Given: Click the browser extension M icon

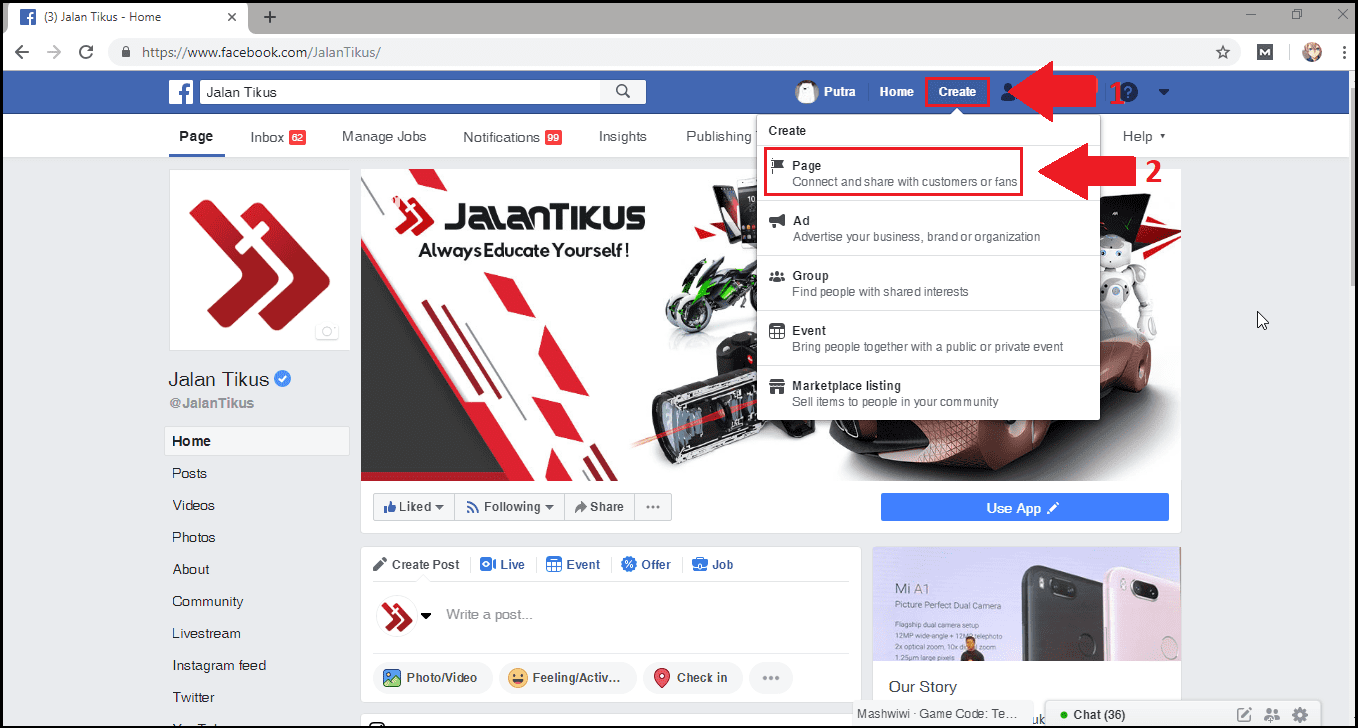Looking at the screenshot, I should tap(1265, 52).
